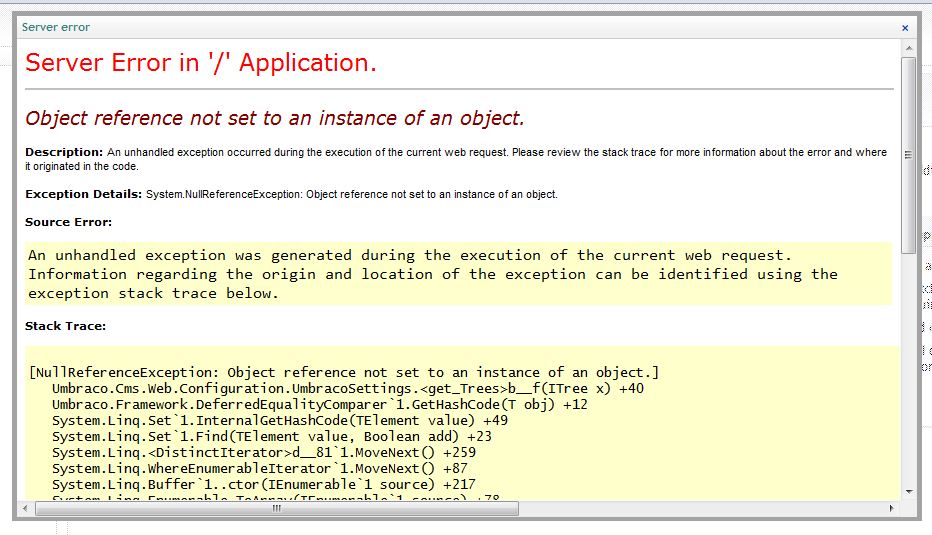This screenshot has height=535, width=932.
Task: Click empty vertical scrollbar track below thumb
Action: 908,380
